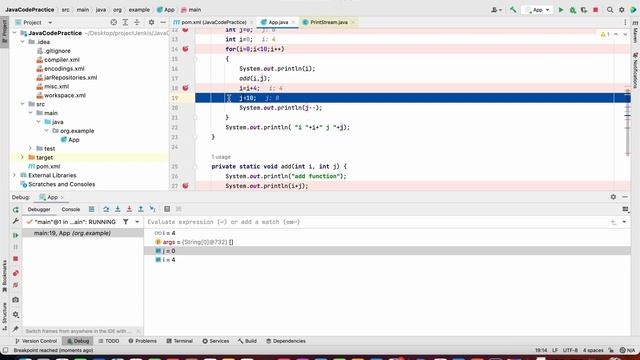640x360 pixels.
Task: Run App with the green play icon
Action: [561, 9]
